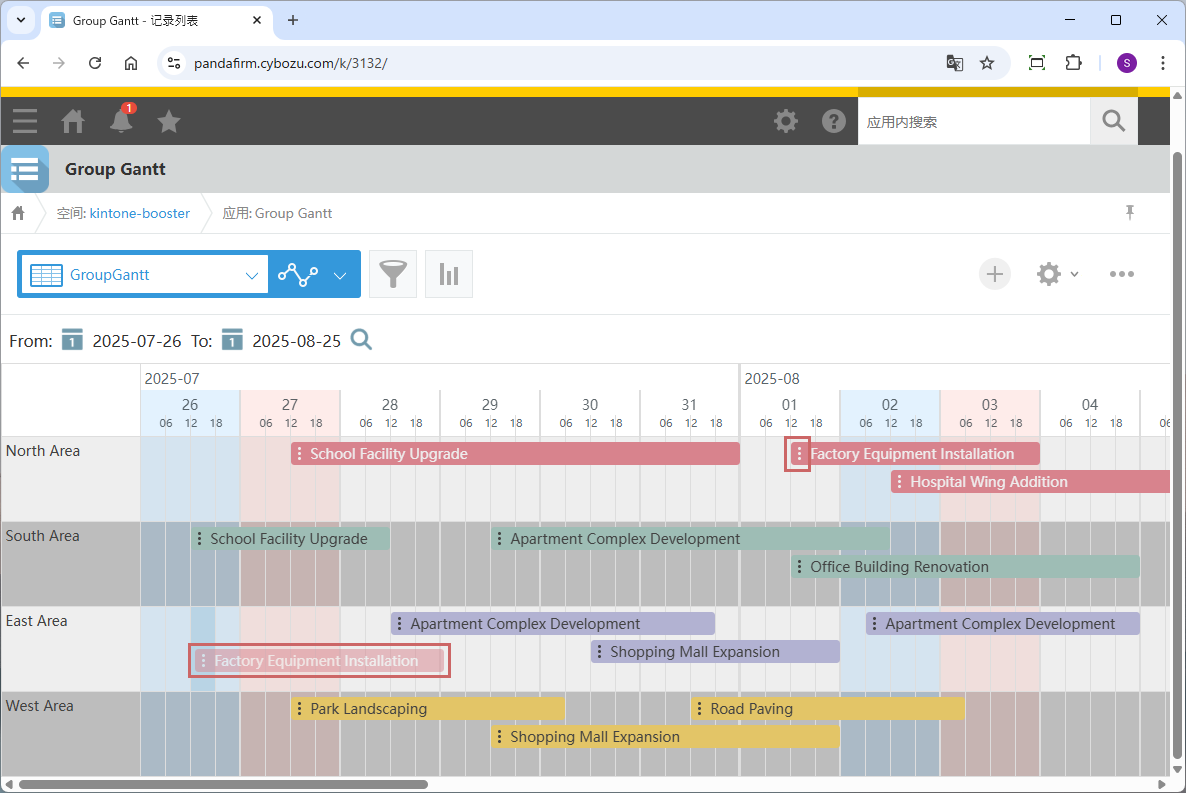Open the kintone hamburger menu

tap(25, 121)
